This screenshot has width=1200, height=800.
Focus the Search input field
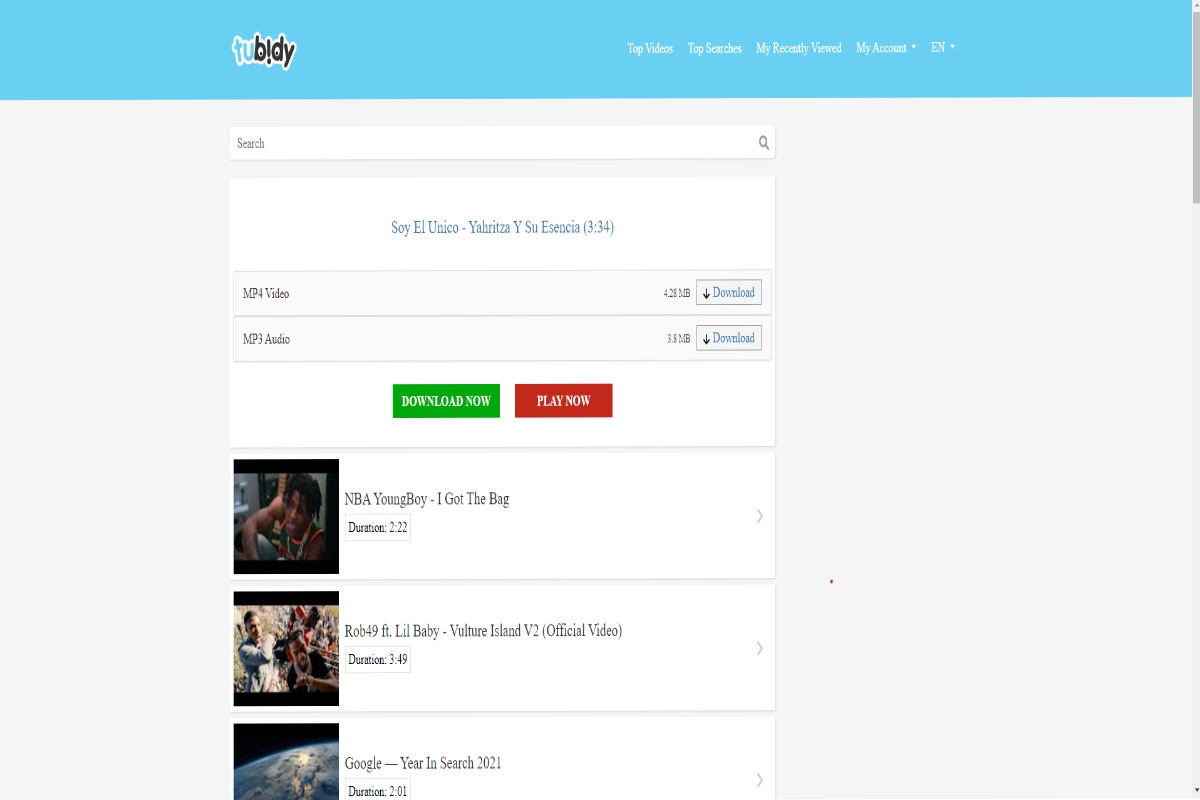[x=502, y=143]
